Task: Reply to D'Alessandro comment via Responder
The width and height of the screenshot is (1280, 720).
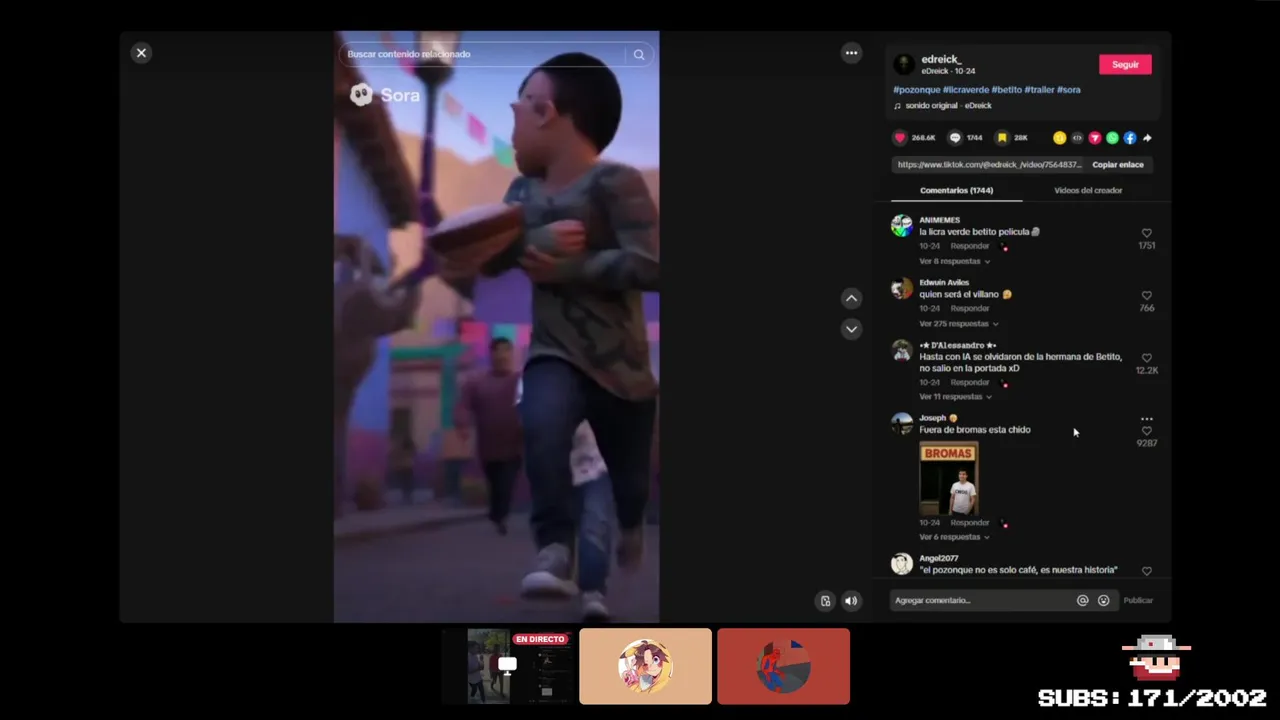Action: pos(970,383)
